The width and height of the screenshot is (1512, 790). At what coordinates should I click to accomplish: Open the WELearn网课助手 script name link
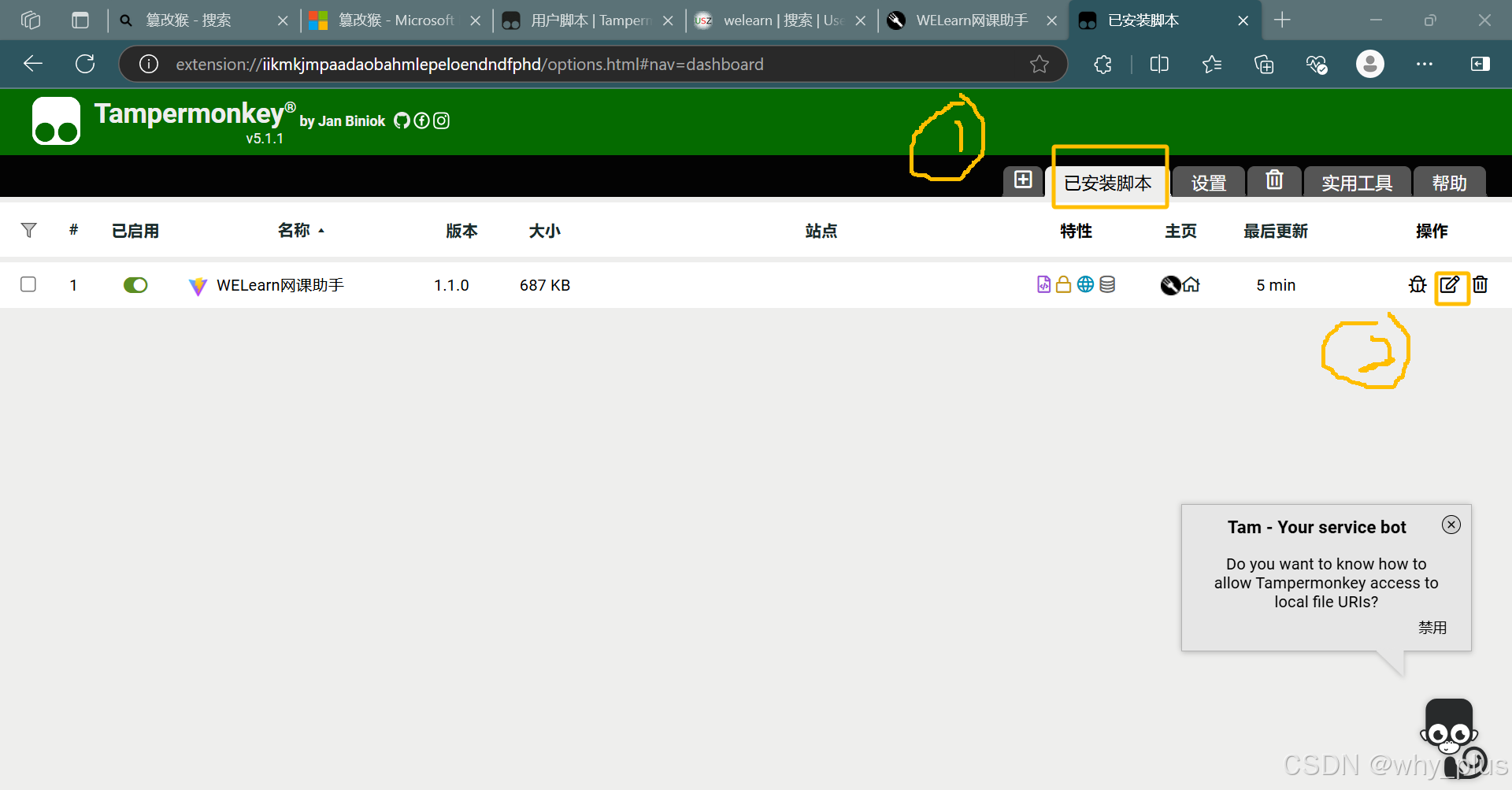click(x=280, y=285)
